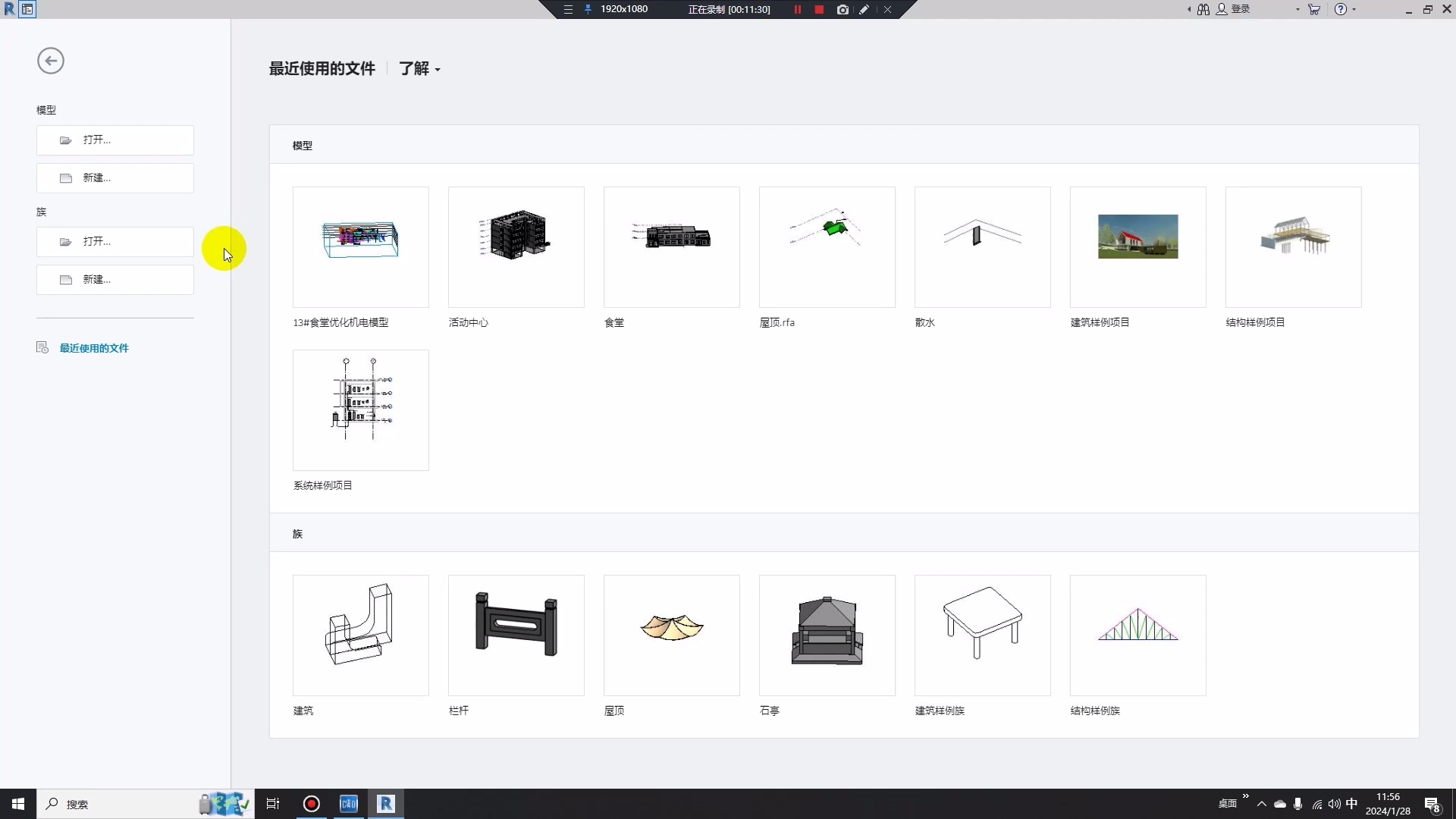1456x819 pixels.
Task: Stop the screen recording
Action: 819,10
